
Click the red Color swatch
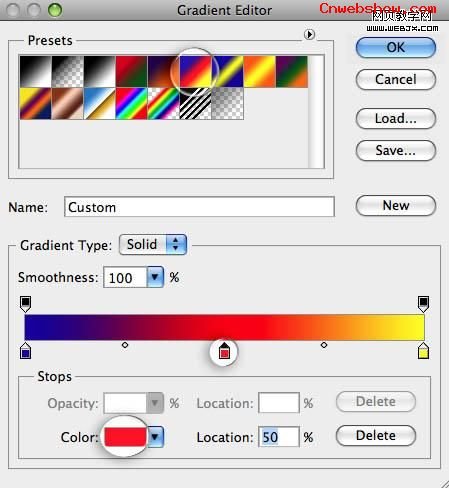125,437
